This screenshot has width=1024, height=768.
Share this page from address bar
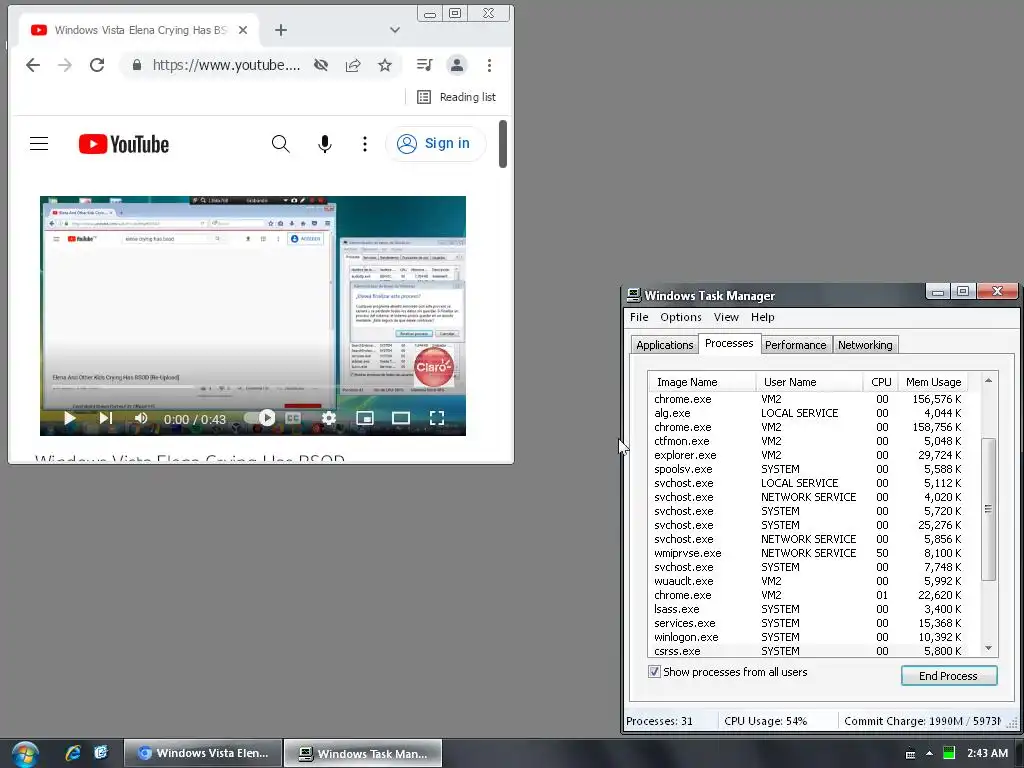pyautogui.click(x=353, y=65)
